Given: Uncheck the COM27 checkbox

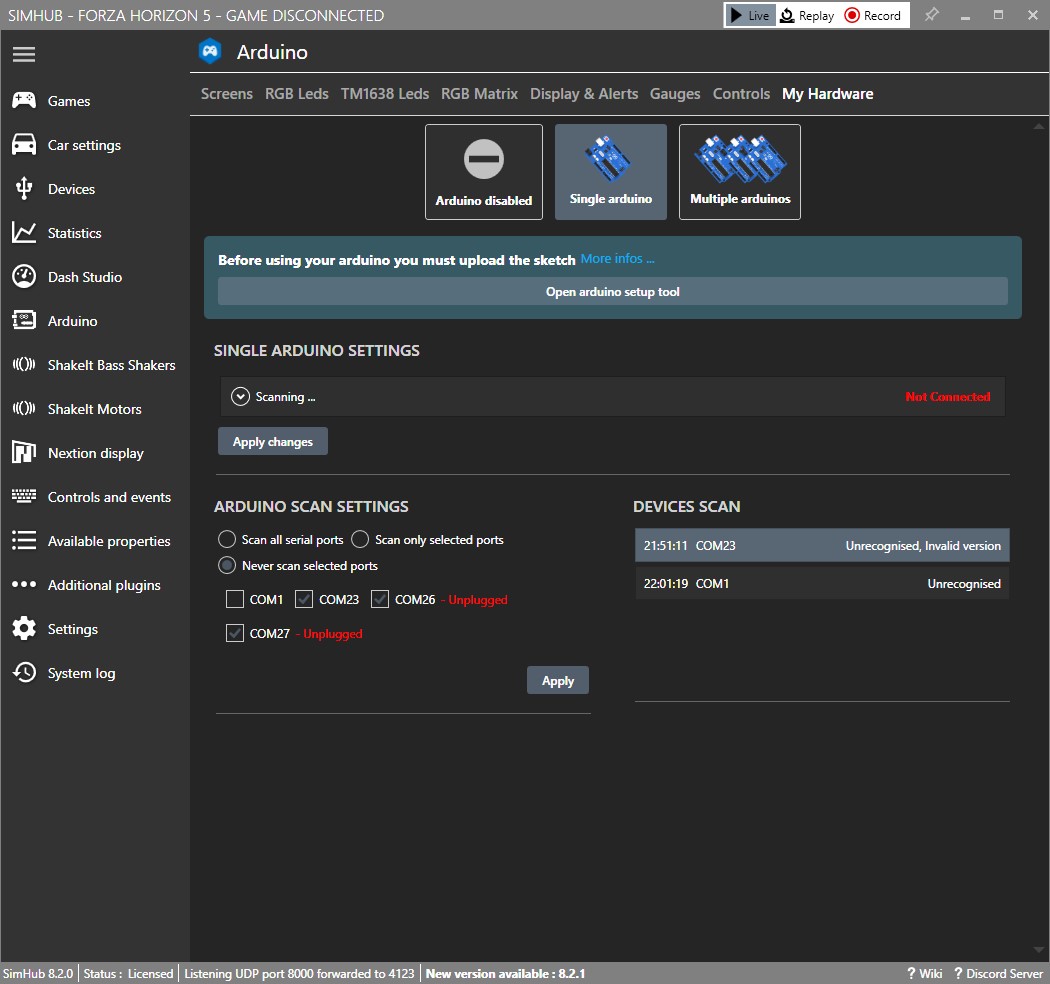Looking at the screenshot, I should click(234, 633).
